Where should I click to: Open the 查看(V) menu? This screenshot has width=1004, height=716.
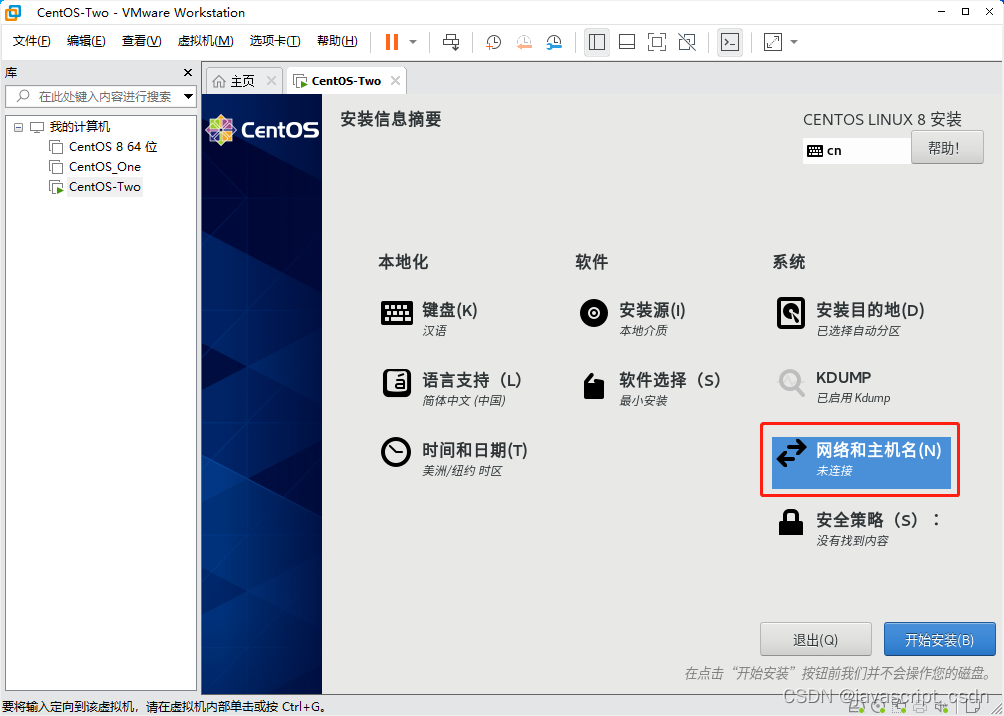[x=141, y=41]
